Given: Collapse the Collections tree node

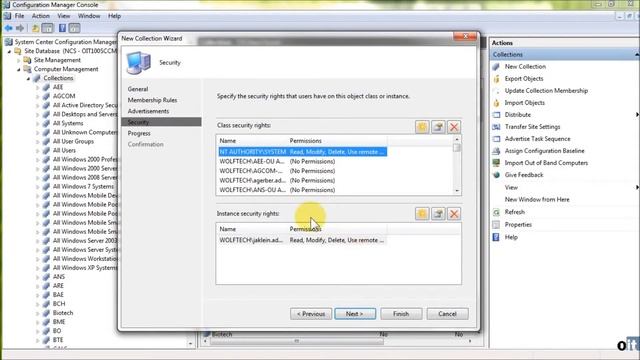Looking at the screenshot, I should pos(29,78).
